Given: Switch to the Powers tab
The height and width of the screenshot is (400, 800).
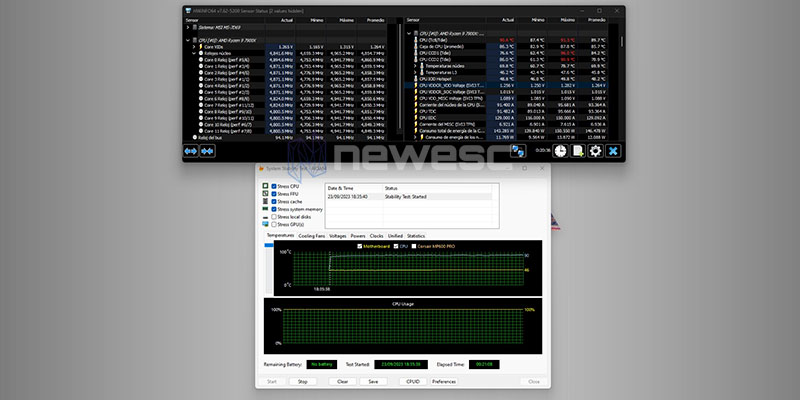Looking at the screenshot, I should [x=358, y=236].
